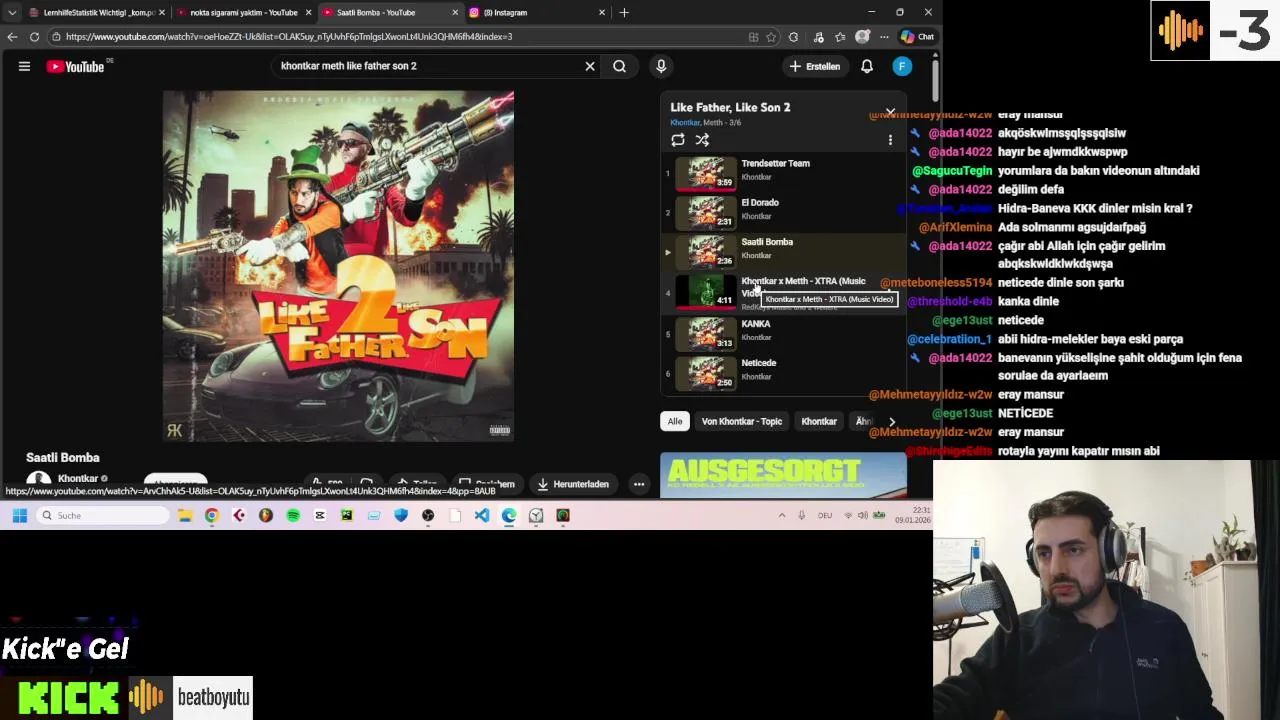The image size is (1280, 720).
Task: Open PyCharm from the taskbar
Action: 347,515
